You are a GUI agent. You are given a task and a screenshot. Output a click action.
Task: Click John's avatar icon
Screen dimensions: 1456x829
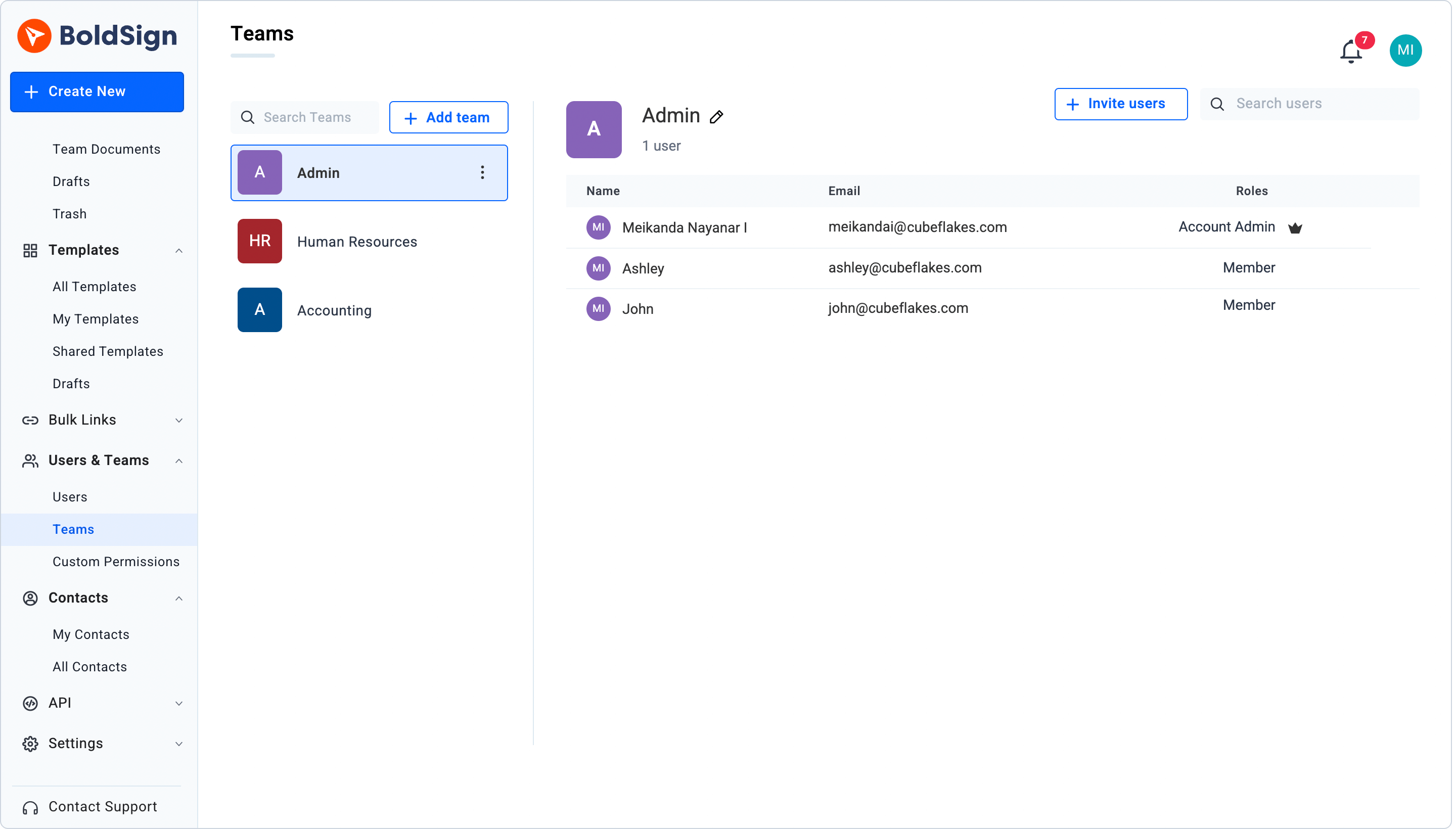pyautogui.click(x=600, y=309)
